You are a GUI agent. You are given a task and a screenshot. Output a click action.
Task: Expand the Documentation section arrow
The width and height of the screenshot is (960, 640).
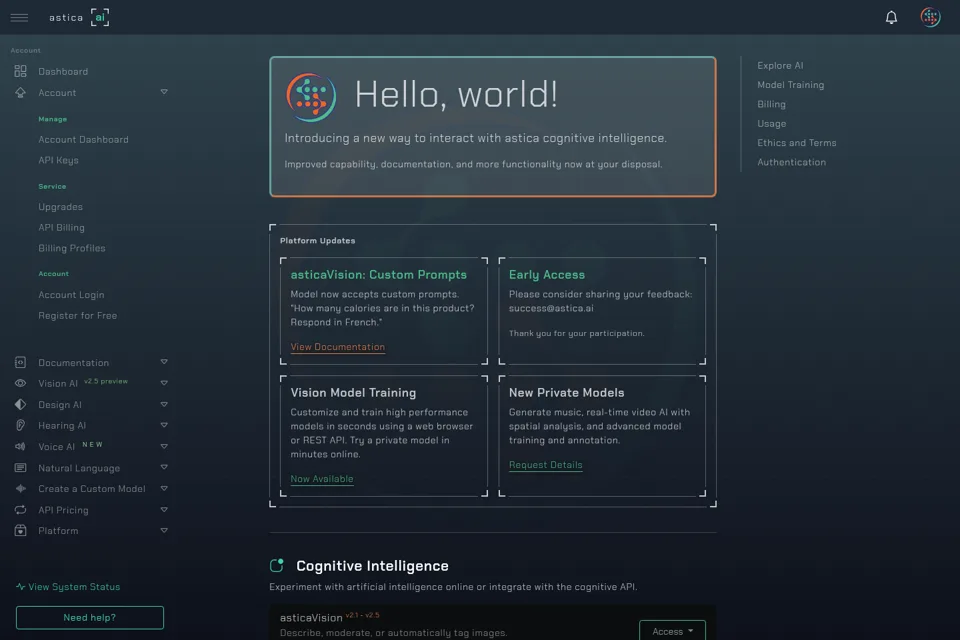coord(164,362)
